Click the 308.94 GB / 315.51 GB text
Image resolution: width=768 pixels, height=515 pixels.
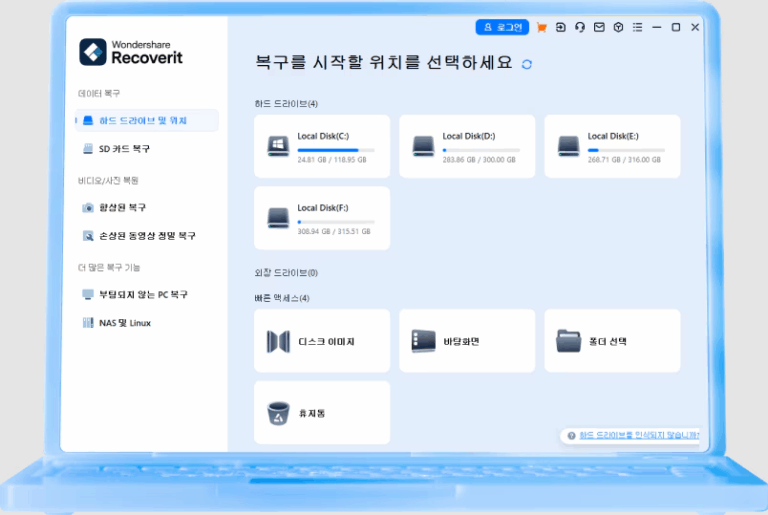coord(334,231)
